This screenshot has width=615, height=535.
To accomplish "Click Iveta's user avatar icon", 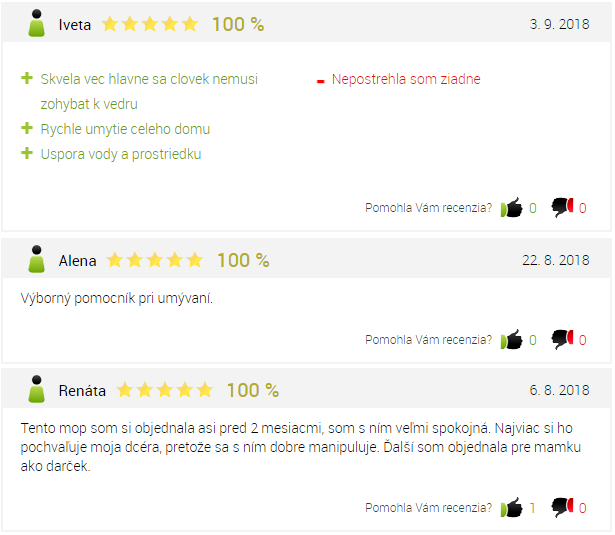I will 36,24.
